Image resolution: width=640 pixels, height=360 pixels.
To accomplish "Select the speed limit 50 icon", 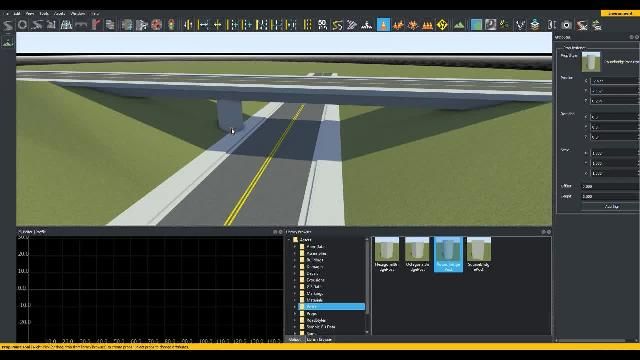I will [322, 25].
